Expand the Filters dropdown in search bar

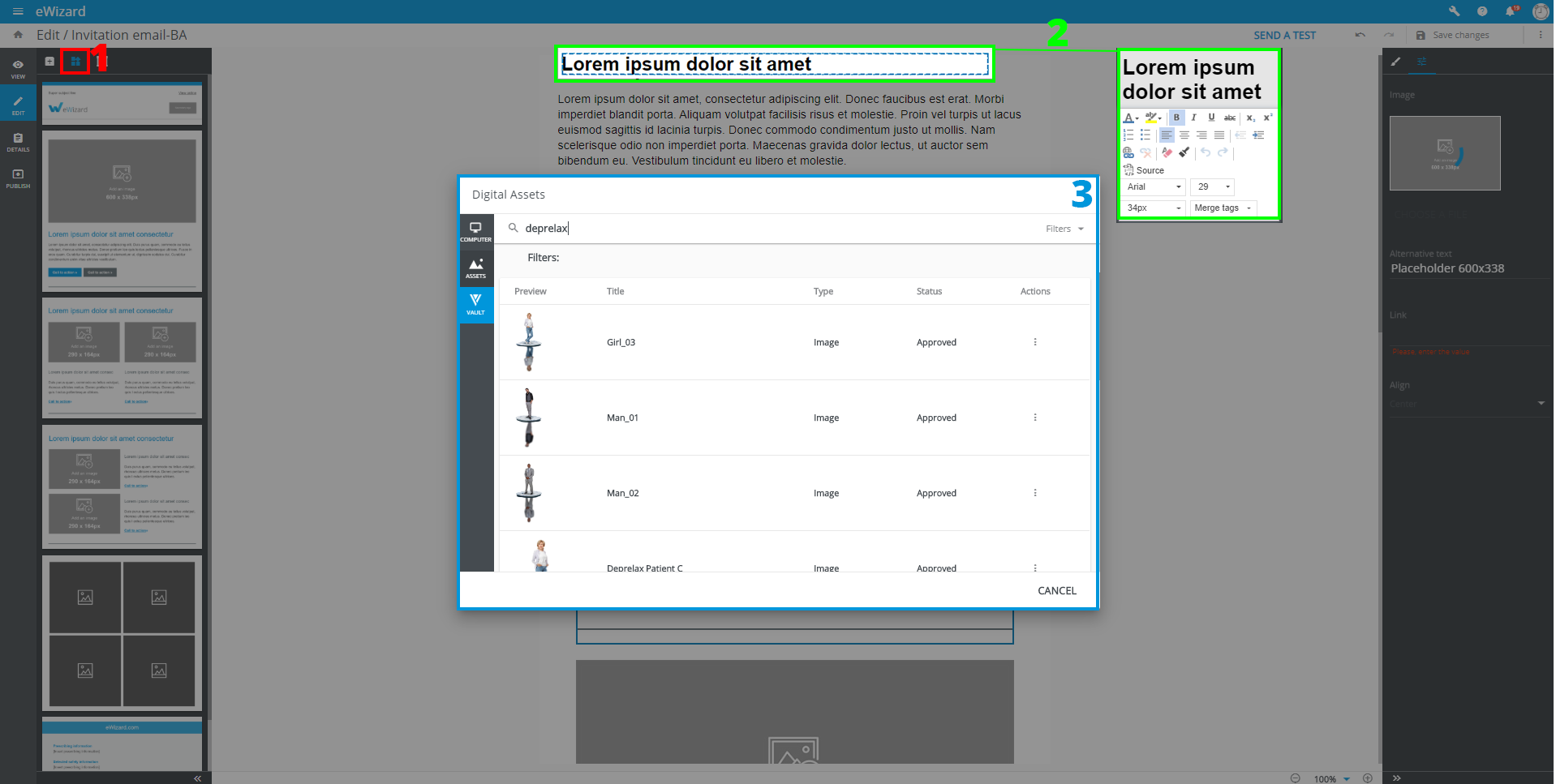(x=1064, y=229)
